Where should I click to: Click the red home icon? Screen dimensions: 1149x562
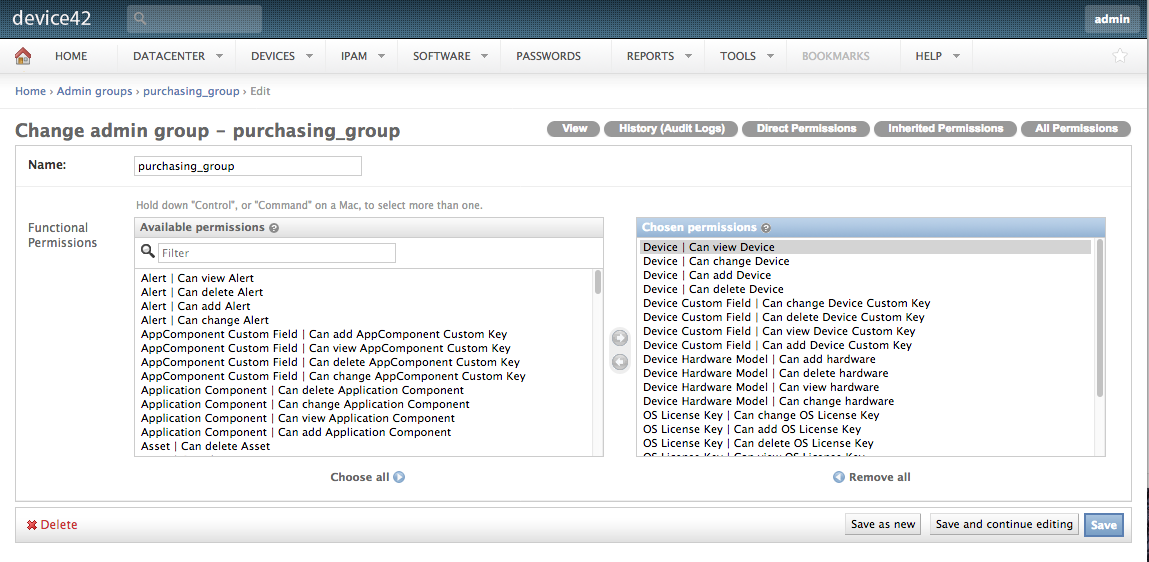[23, 56]
